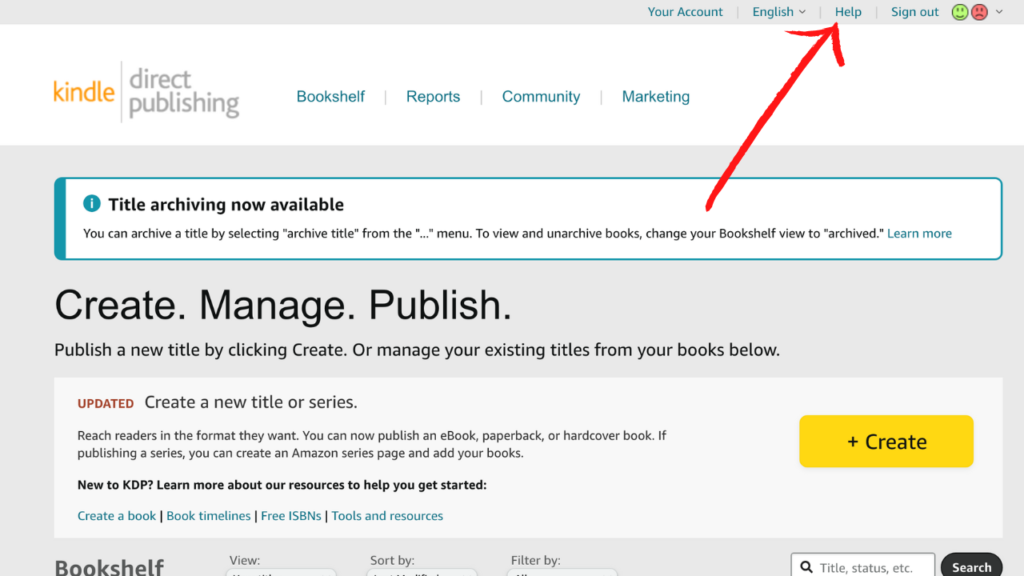Click the black Search button
Viewport: 1024px width, 576px height.
coord(971,566)
